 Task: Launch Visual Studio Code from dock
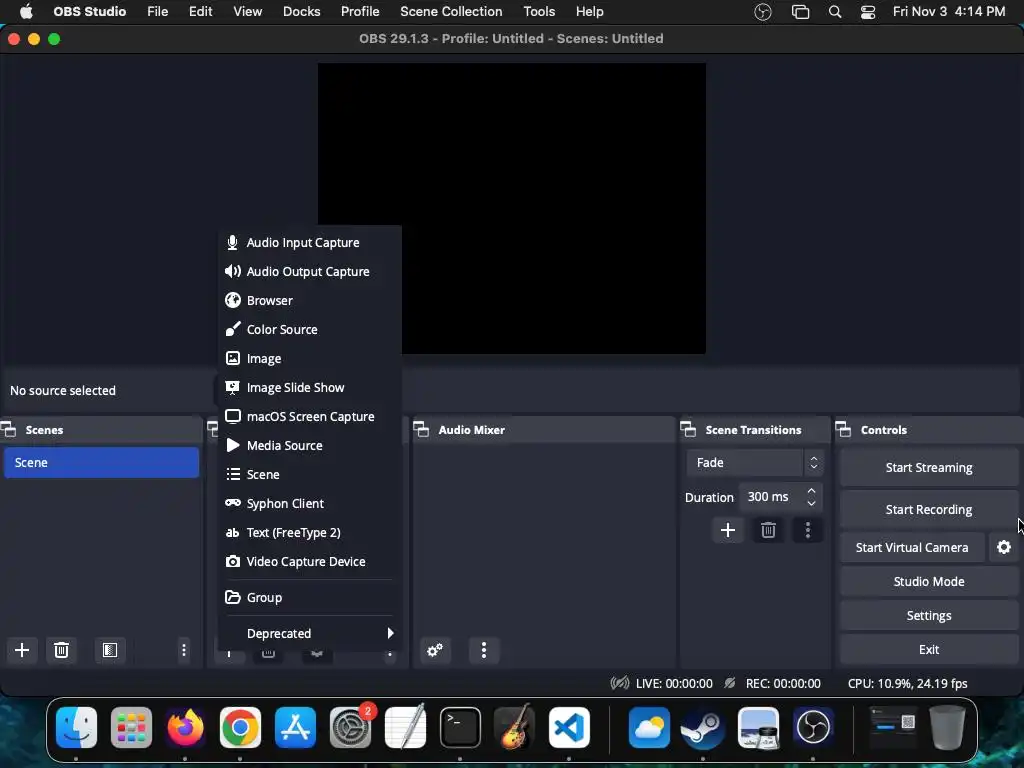[569, 727]
